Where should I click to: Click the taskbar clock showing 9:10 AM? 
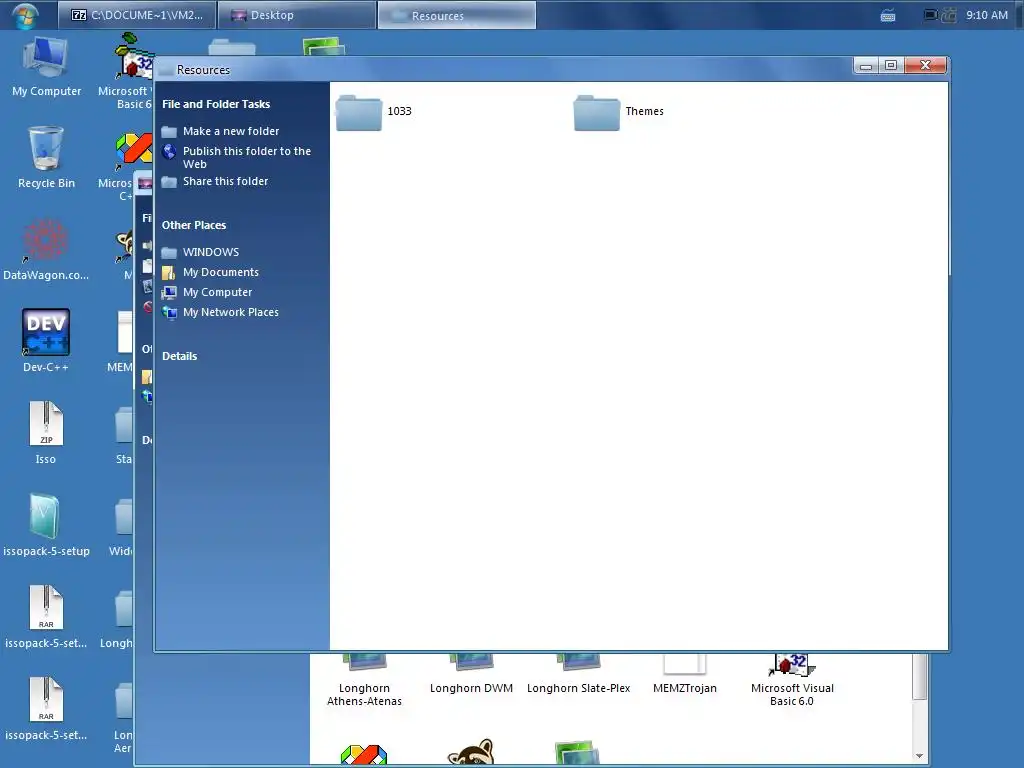coord(987,15)
